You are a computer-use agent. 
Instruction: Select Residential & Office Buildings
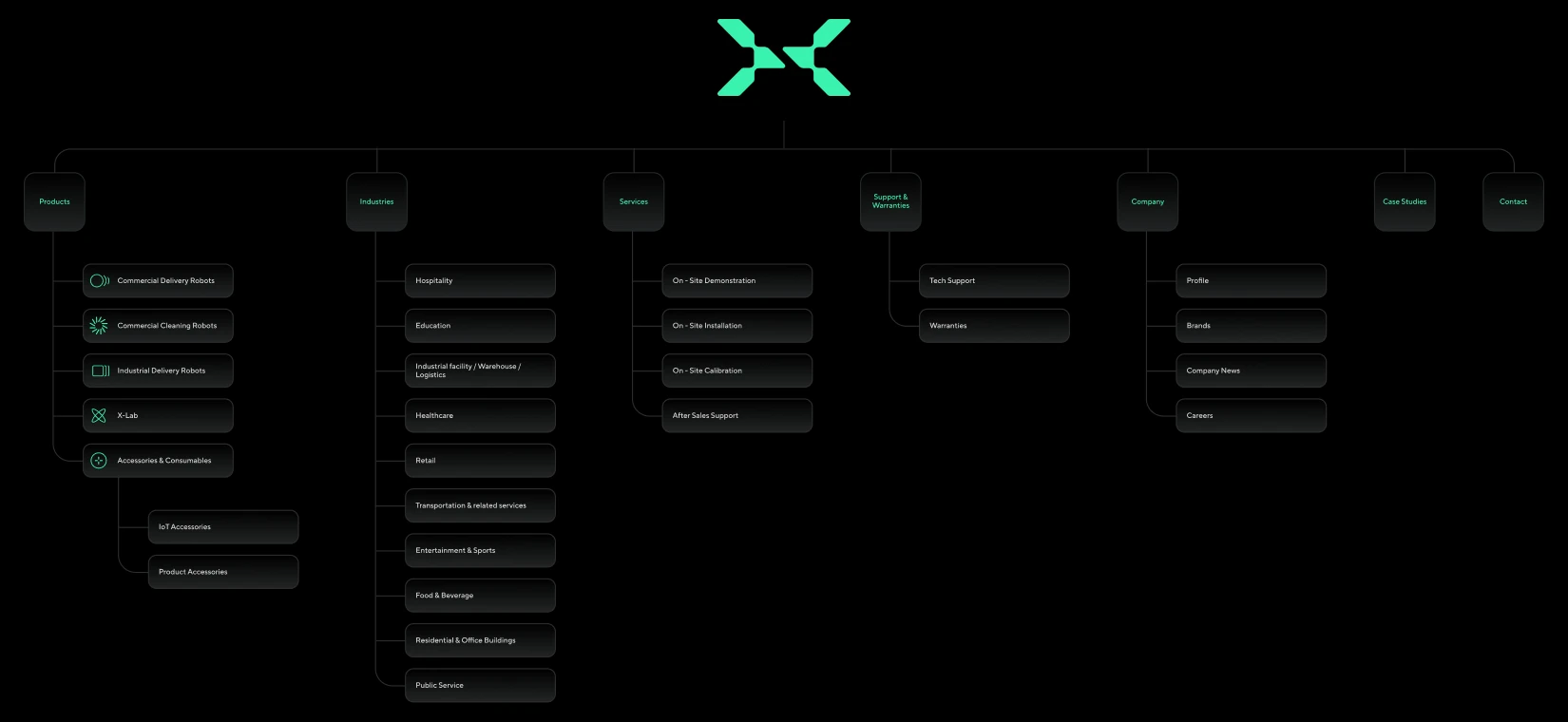pyautogui.click(x=480, y=640)
